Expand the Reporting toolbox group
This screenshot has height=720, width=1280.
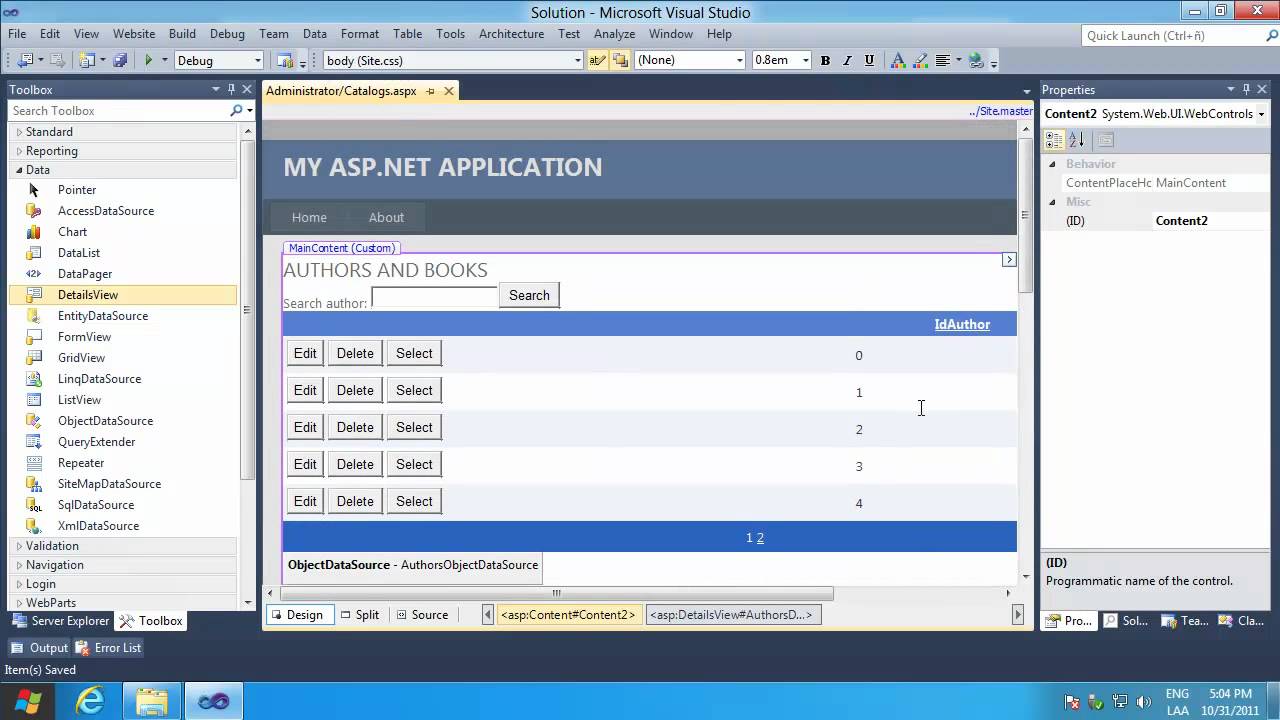[x=19, y=151]
